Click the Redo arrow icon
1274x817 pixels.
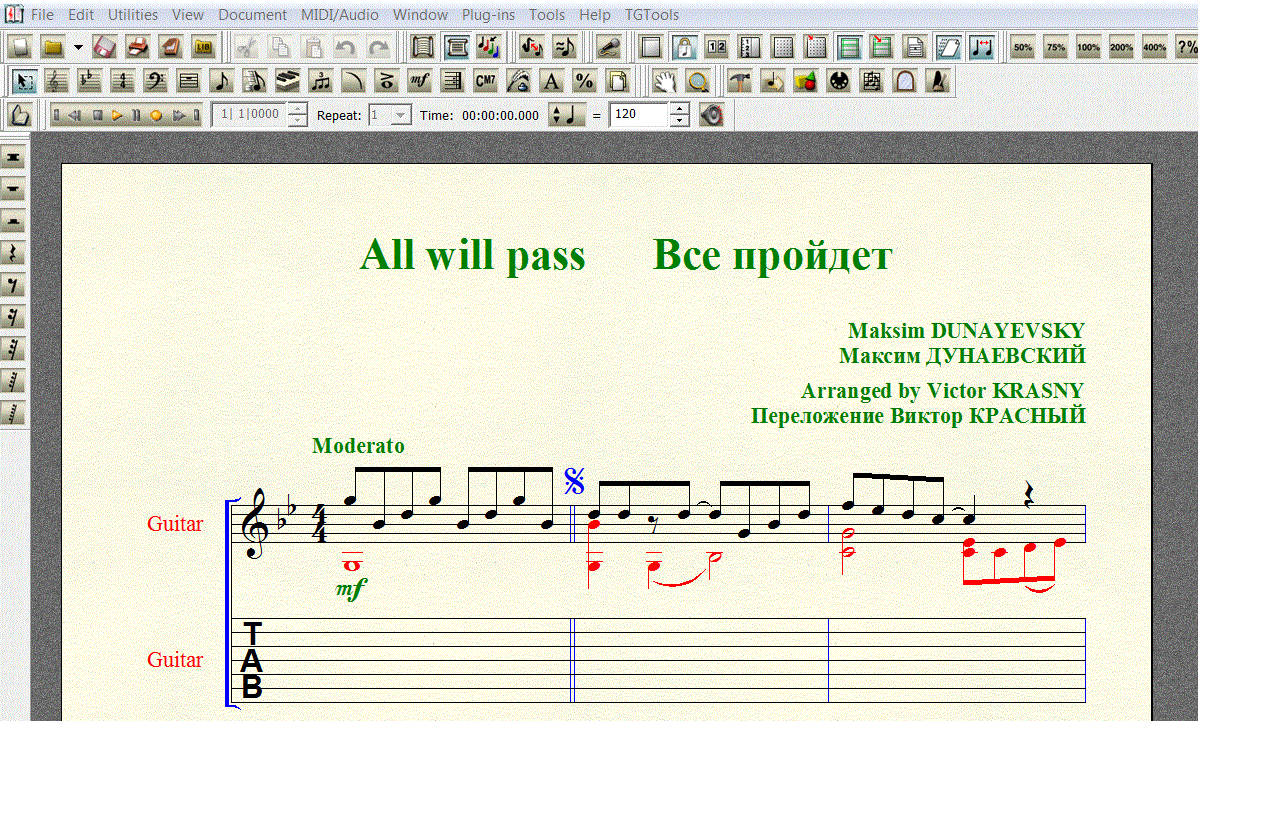tap(379, 47)
